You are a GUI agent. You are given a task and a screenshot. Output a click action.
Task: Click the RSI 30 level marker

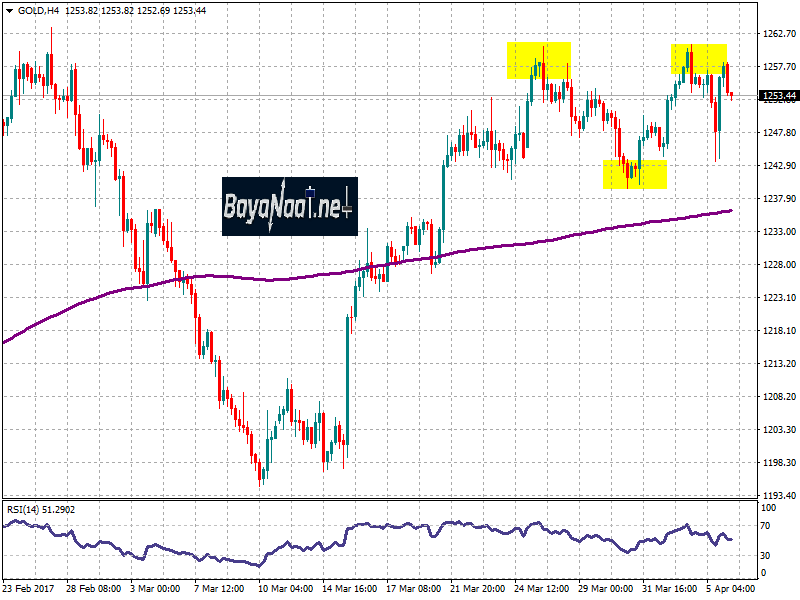(767, 555)
